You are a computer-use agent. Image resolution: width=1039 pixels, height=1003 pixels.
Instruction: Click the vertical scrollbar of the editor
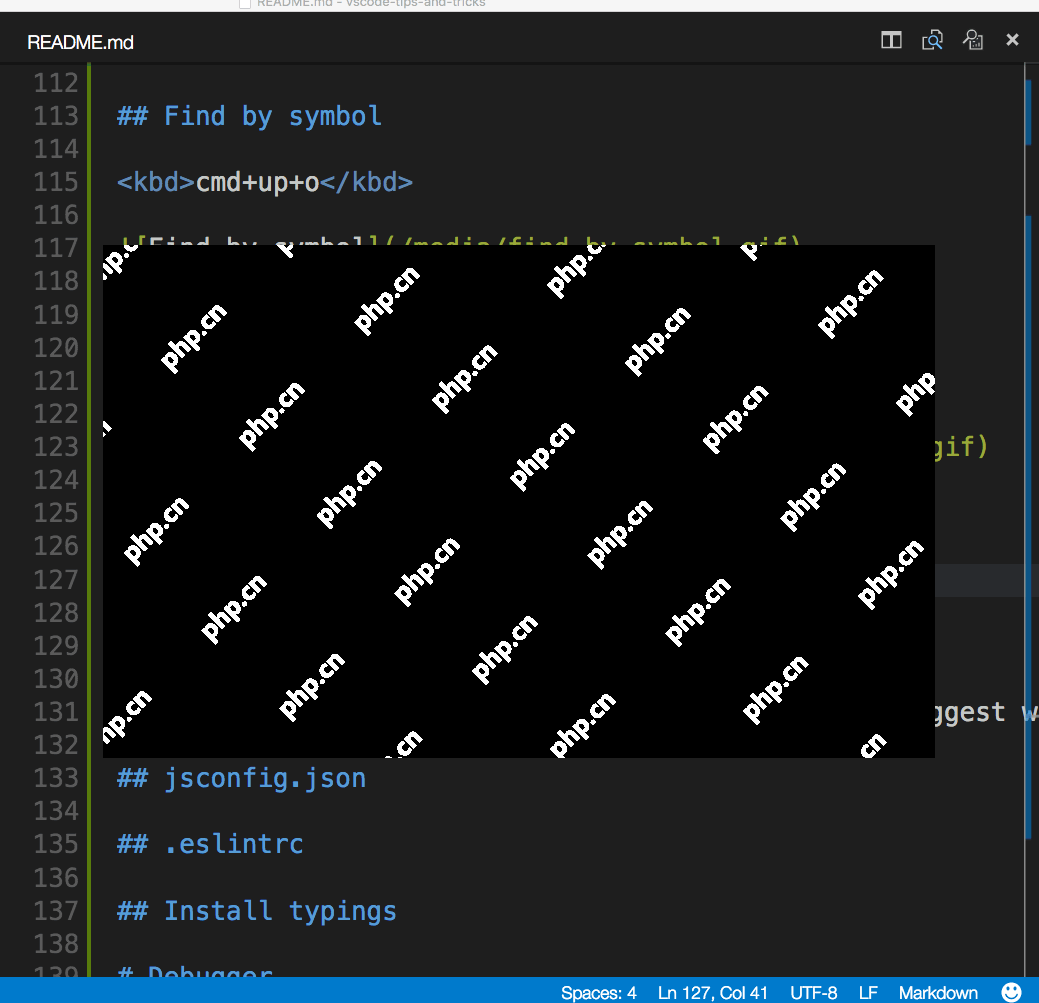pyautogui.click(x=1030, y=519)
